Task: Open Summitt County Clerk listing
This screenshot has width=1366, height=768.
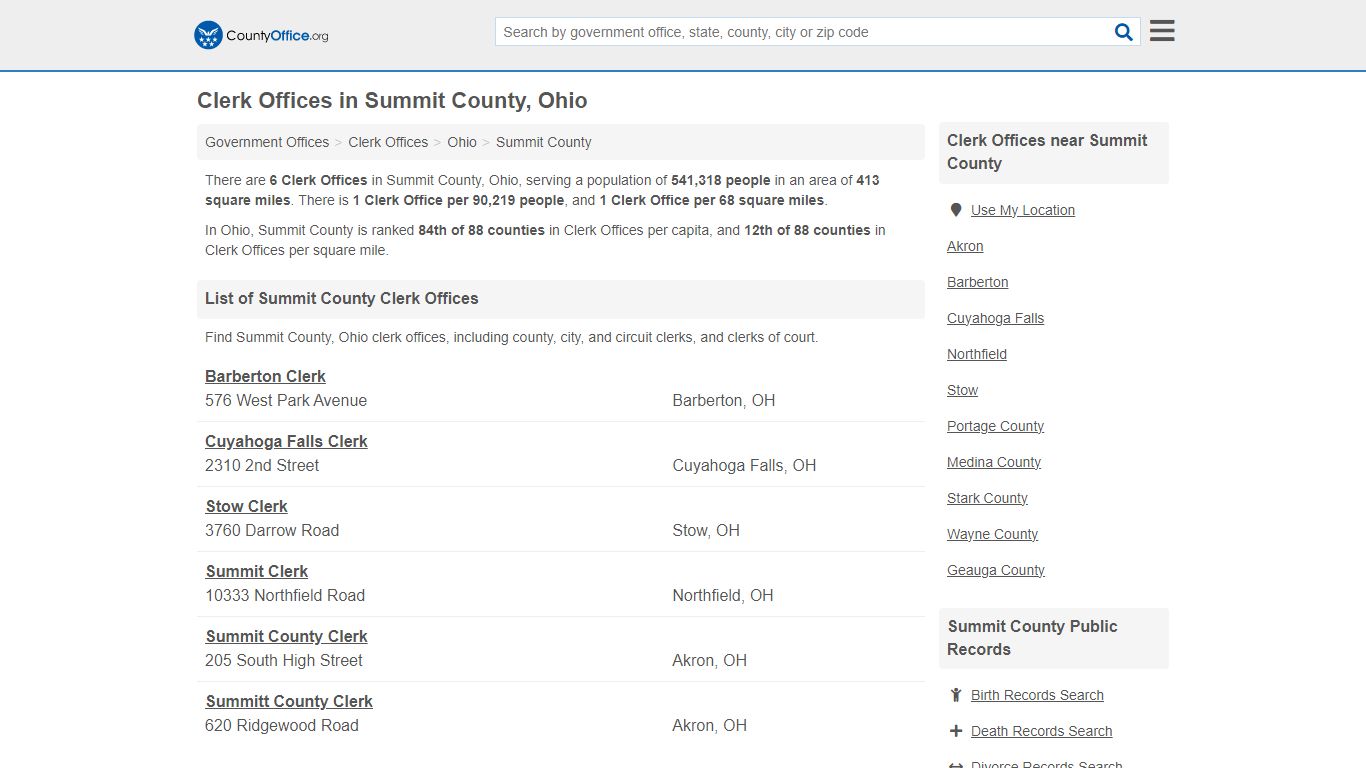Action: click(289, 701)
